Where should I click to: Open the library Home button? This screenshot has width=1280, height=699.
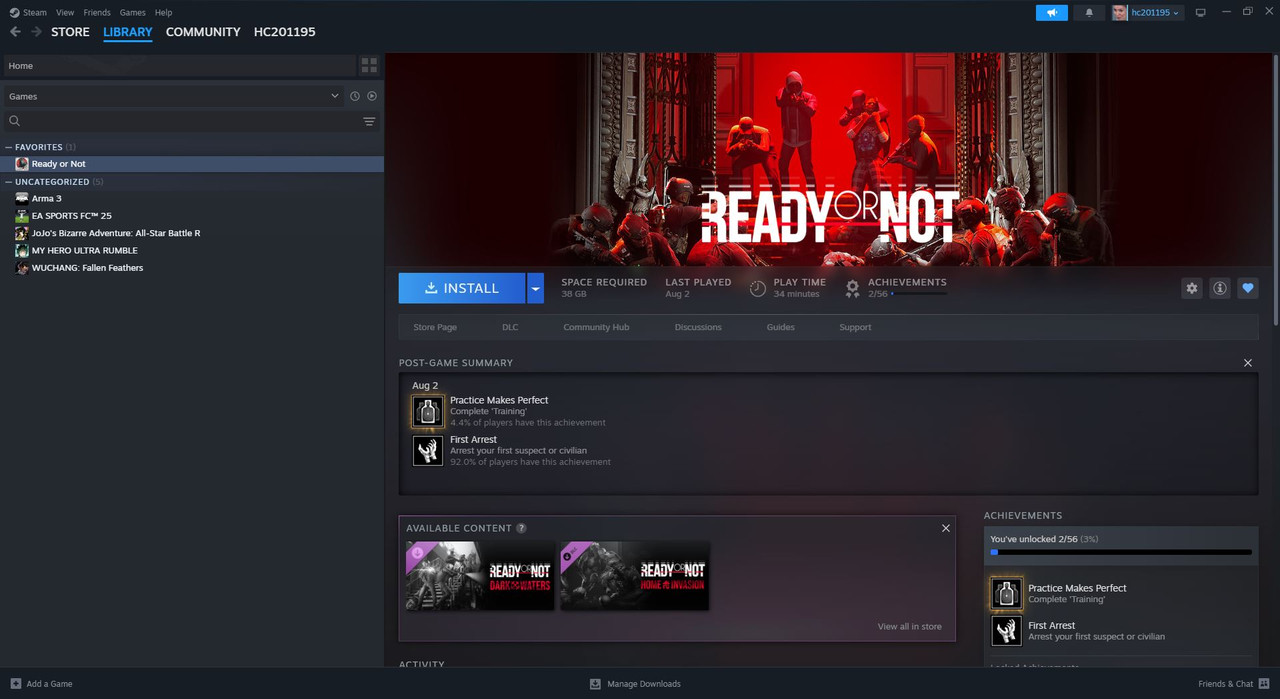[x=180, y=66]
